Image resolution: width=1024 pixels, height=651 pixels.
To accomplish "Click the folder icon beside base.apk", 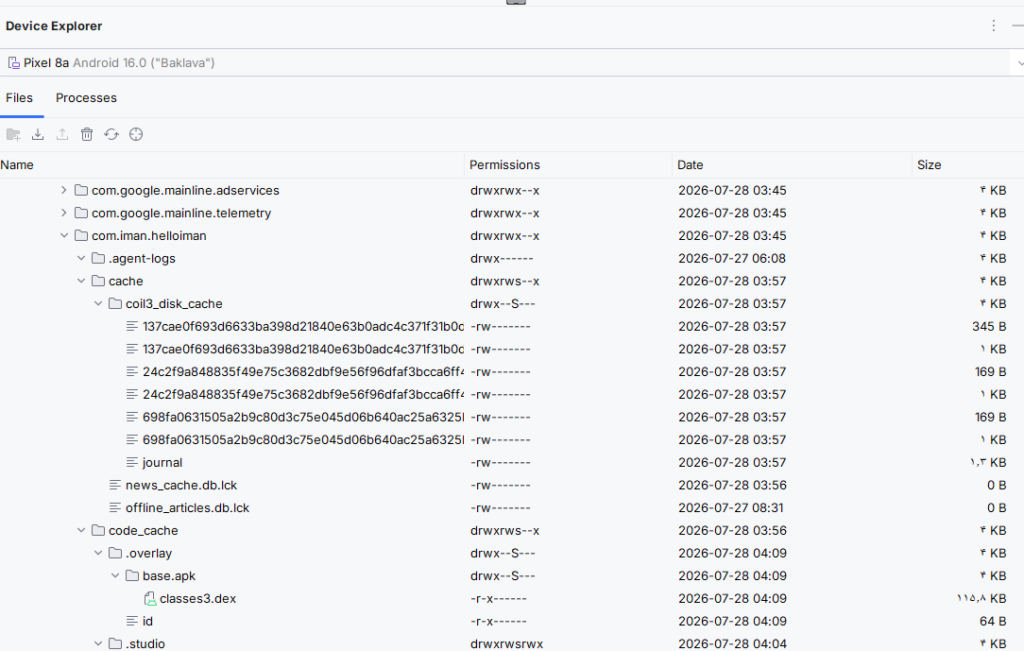I will (133, 576).
